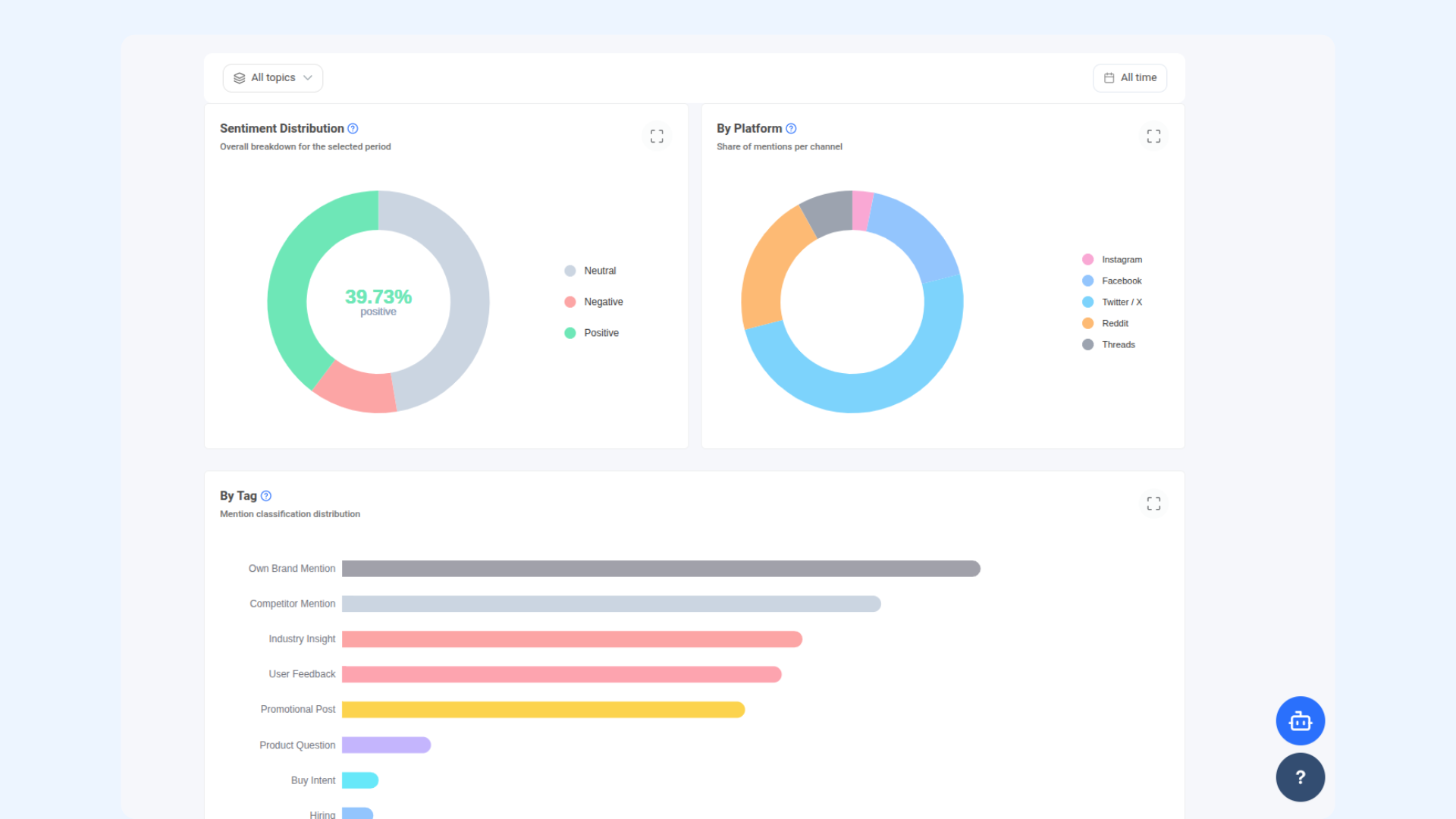Click the Promotional Post yellow bar
Viewport: 1456px width, 819px height.
543,710
